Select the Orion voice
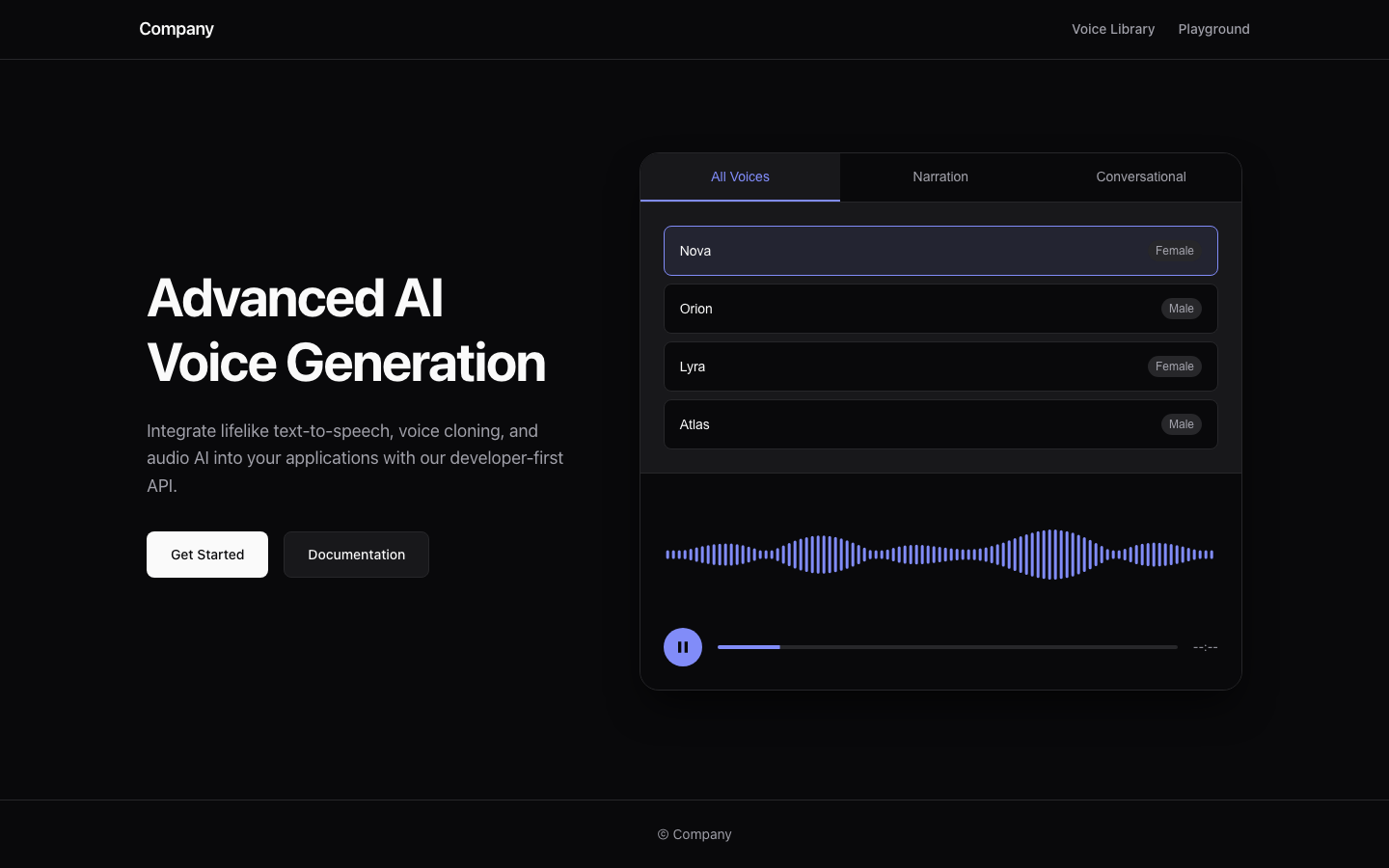1389x868 pixels. click(940, 309)
